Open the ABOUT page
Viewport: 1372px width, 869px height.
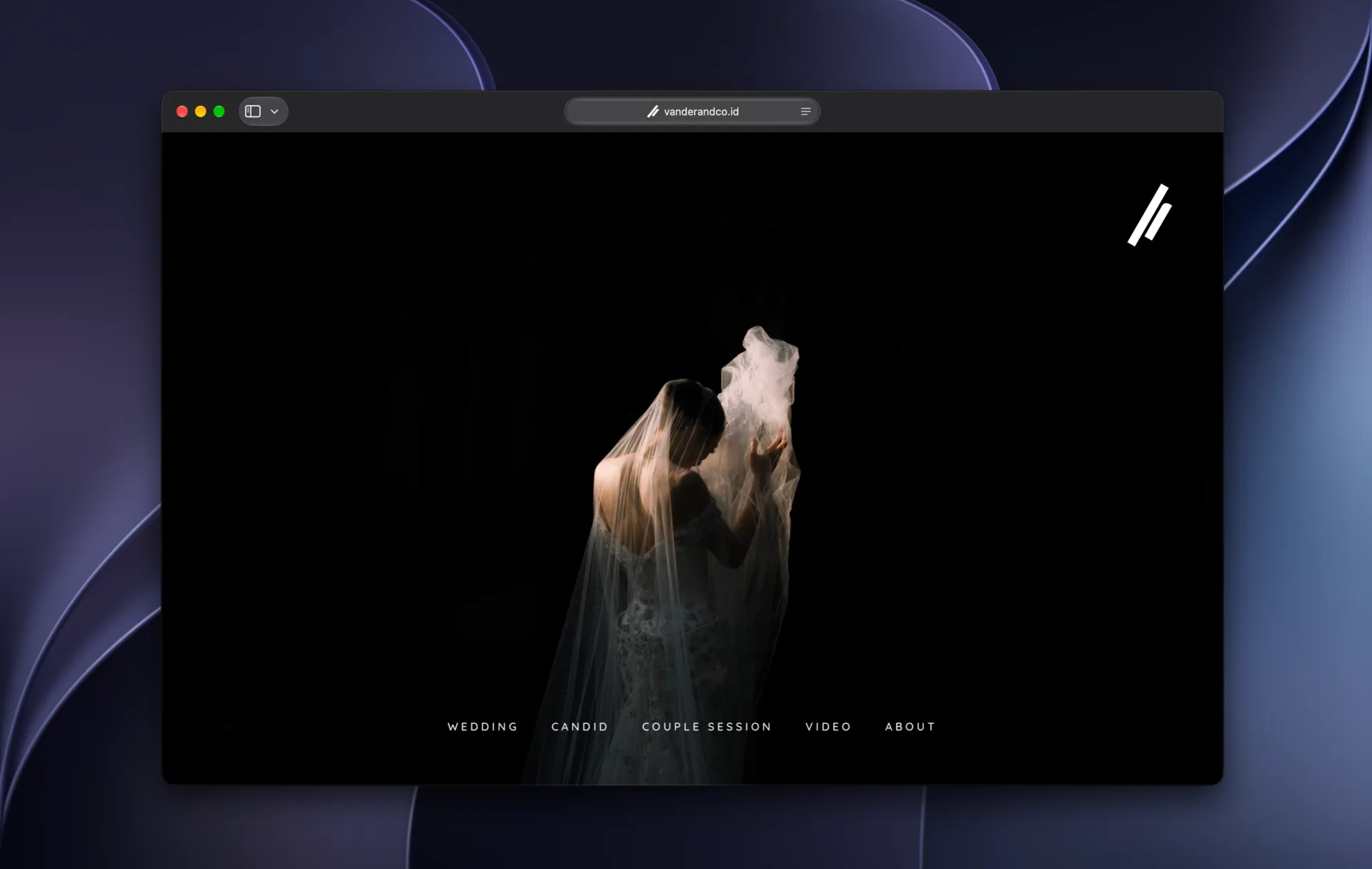(910, 727)
